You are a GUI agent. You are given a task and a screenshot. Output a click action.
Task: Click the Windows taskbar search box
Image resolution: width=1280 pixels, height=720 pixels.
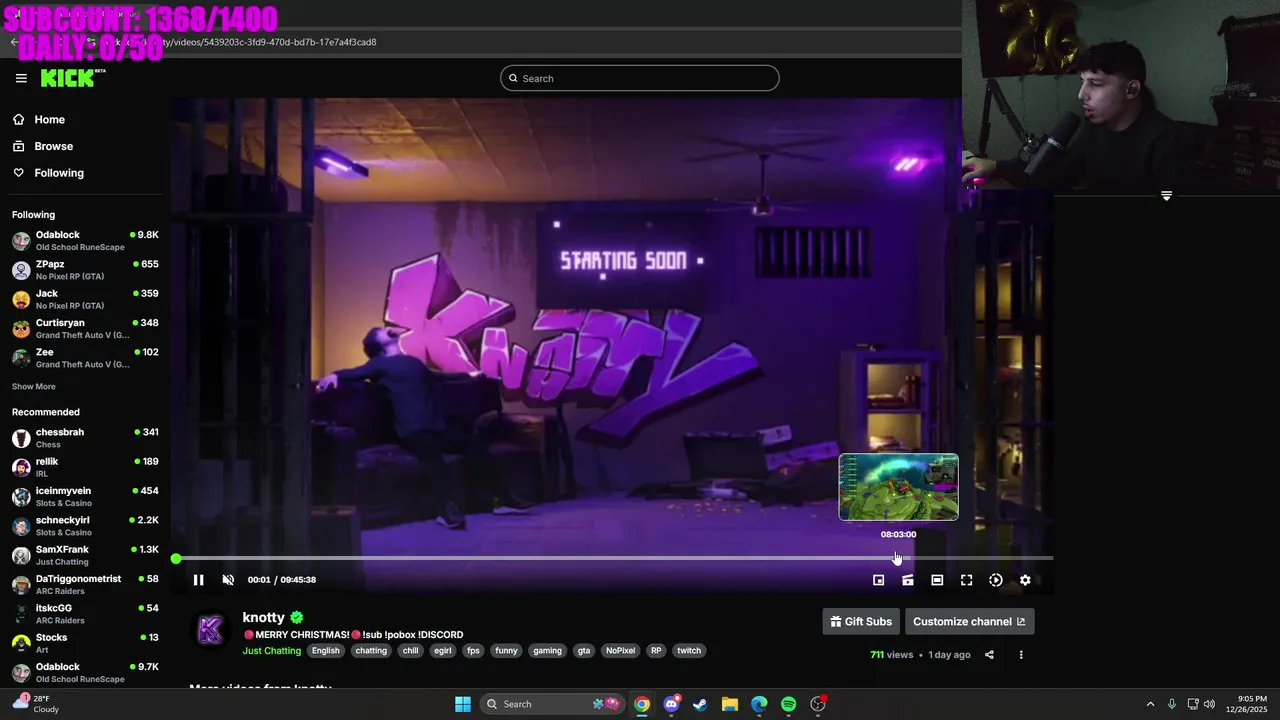pos(551,704)
